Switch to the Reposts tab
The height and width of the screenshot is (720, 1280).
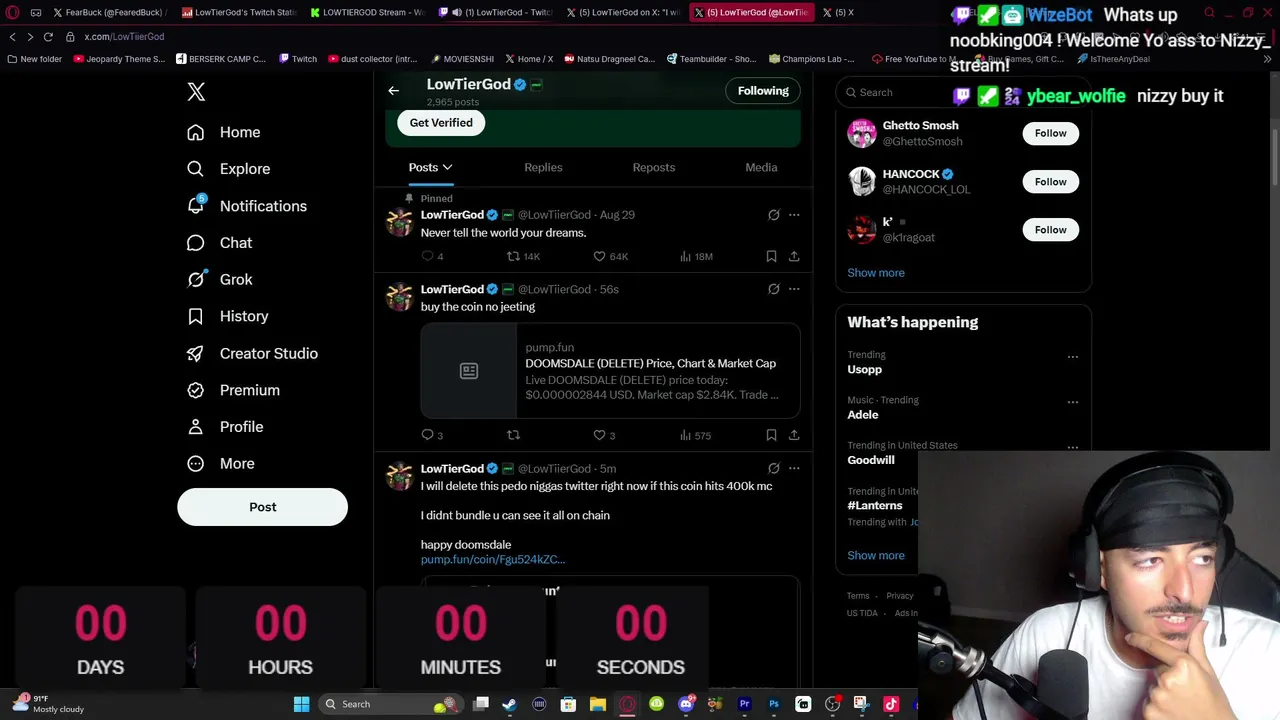(654, 167)
